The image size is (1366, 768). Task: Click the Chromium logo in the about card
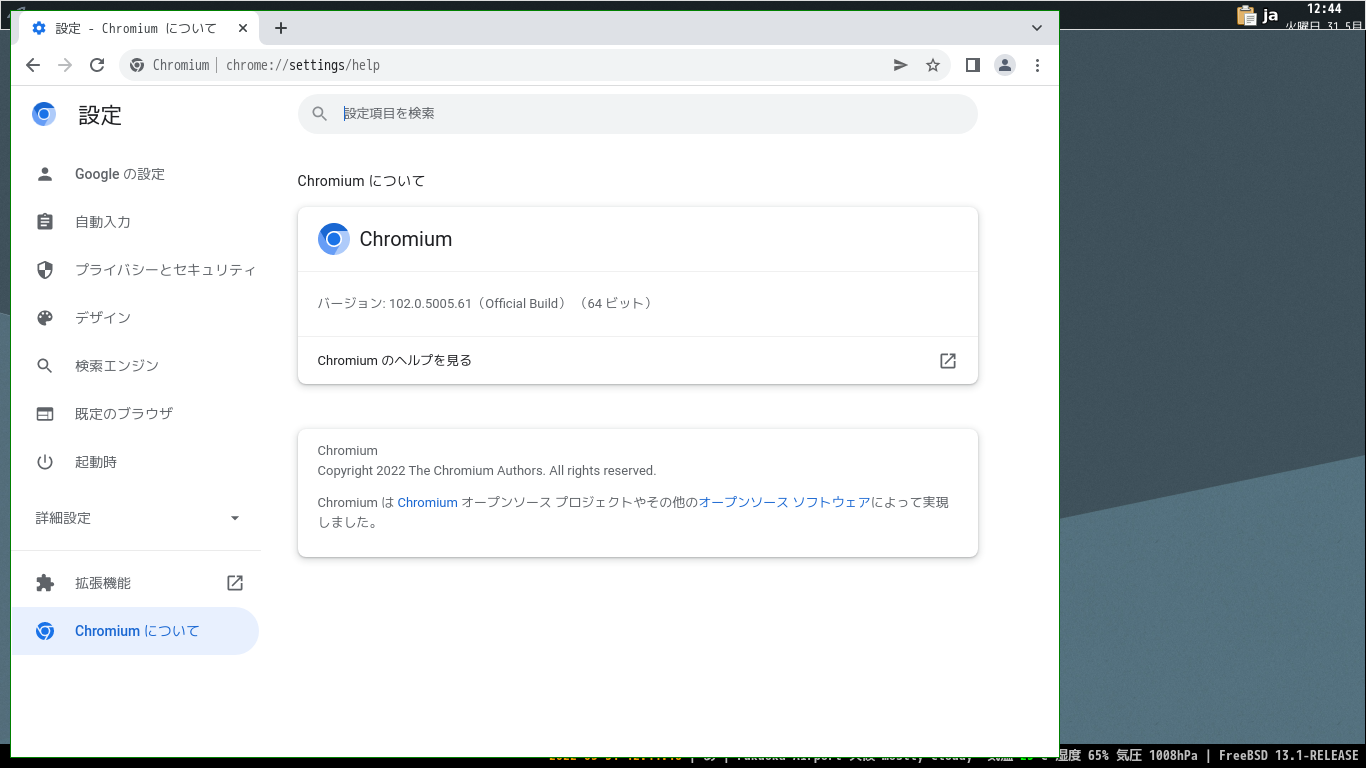[334, 239]
